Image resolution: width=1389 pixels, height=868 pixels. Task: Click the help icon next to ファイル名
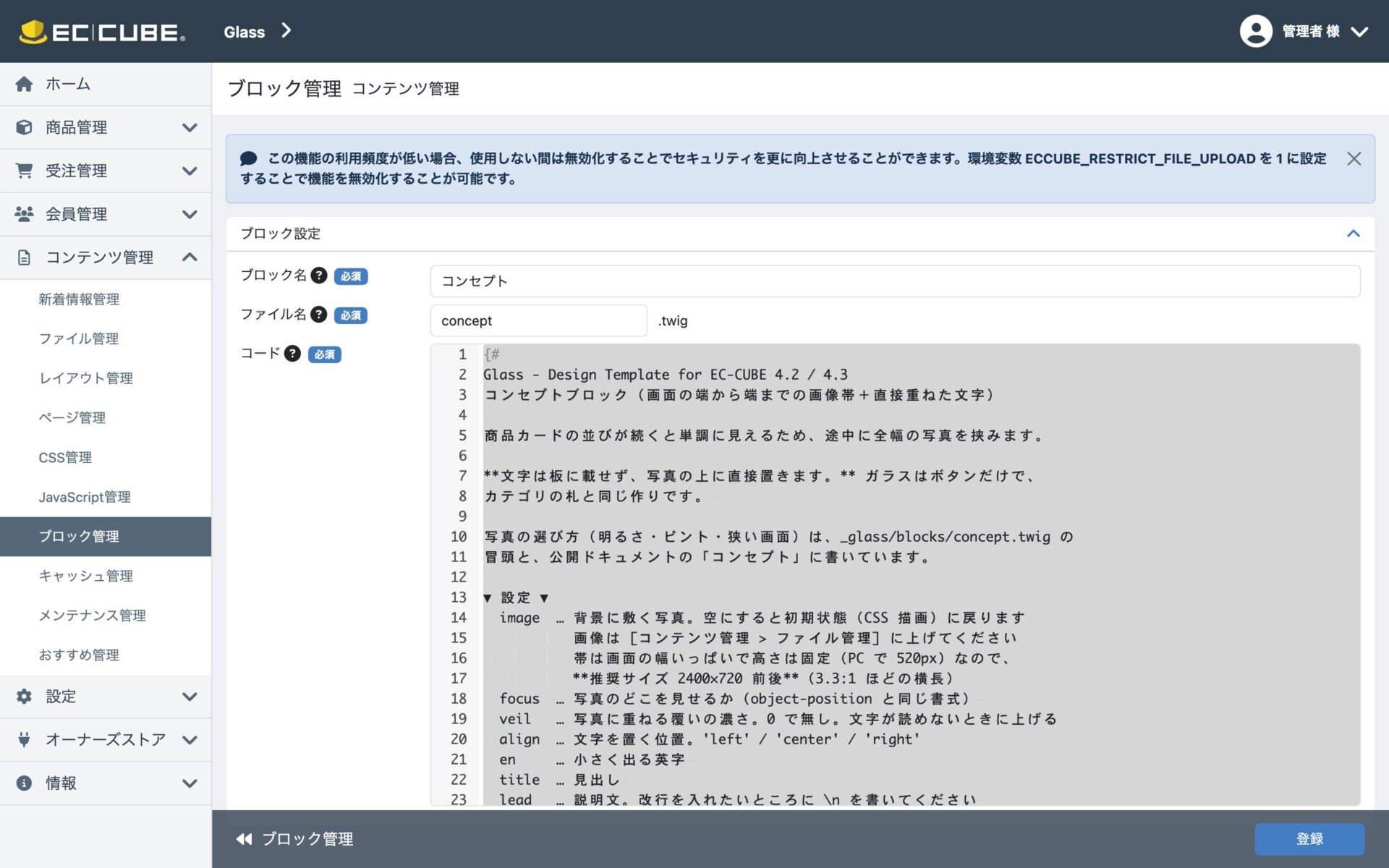[x=319, y=315]
